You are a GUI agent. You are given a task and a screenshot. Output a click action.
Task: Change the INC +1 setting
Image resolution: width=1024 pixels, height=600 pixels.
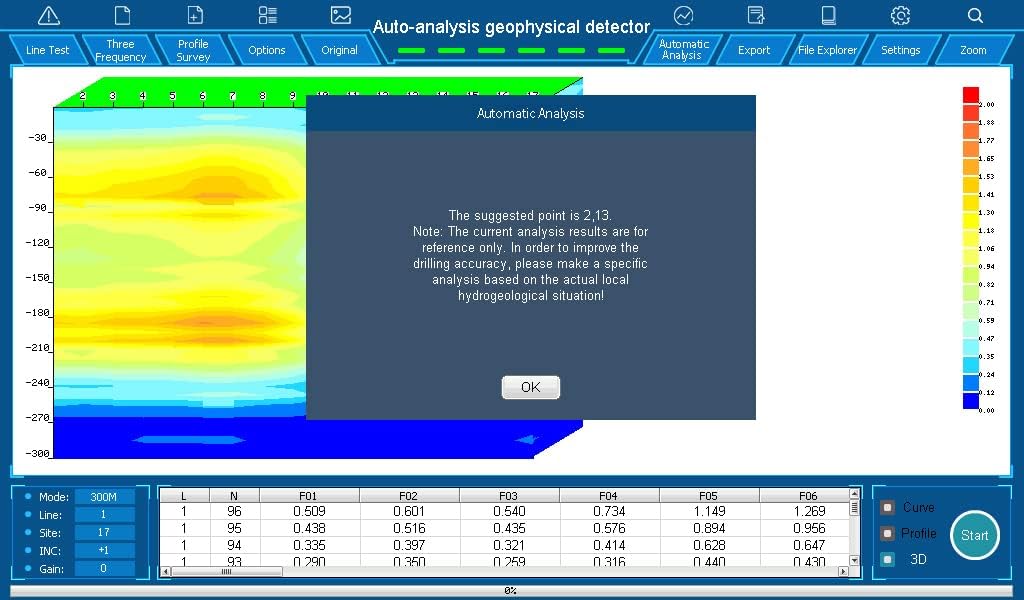click(x=104, y=550)
